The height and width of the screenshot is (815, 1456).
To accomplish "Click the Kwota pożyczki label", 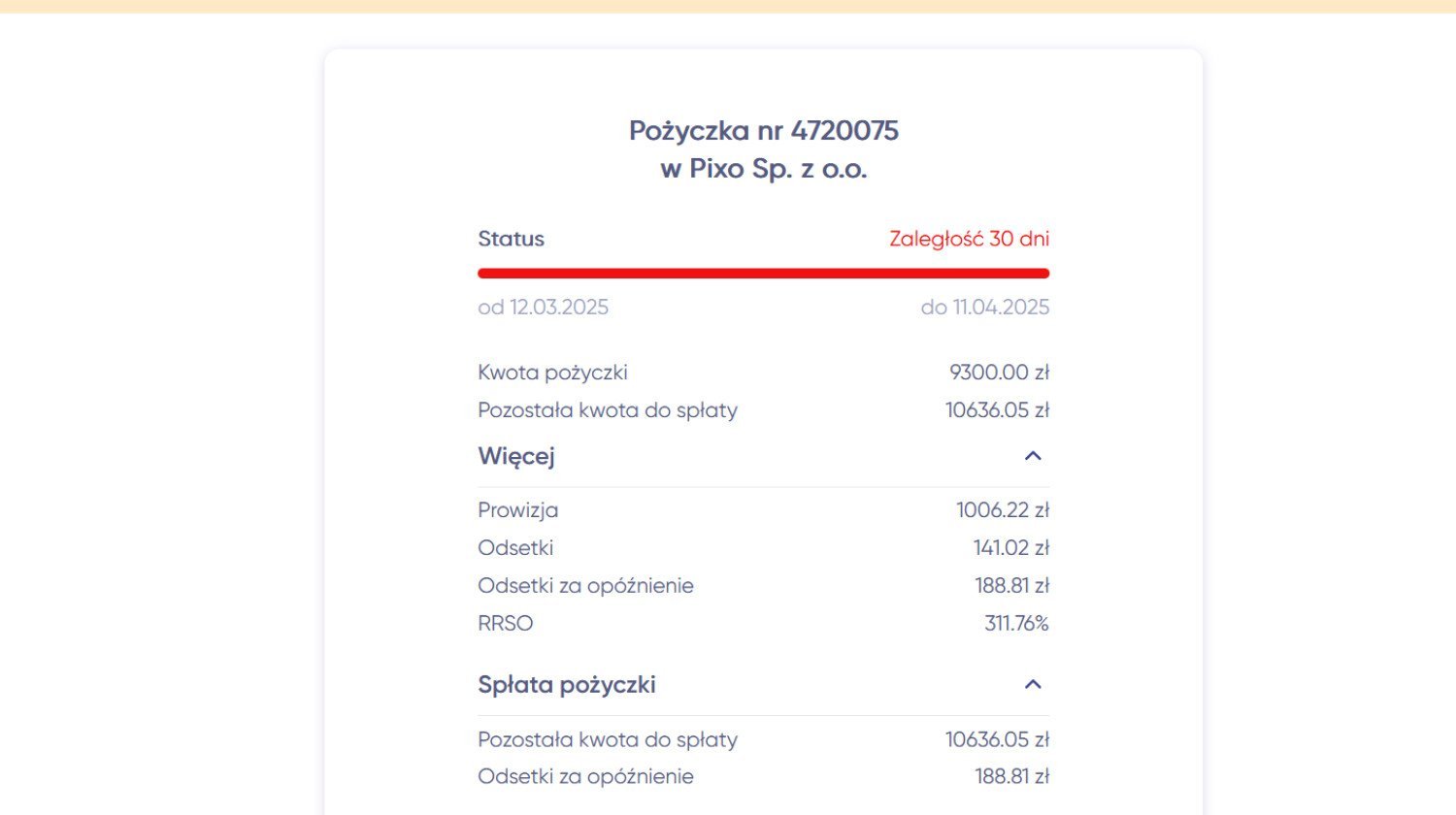I will [552, 373].
